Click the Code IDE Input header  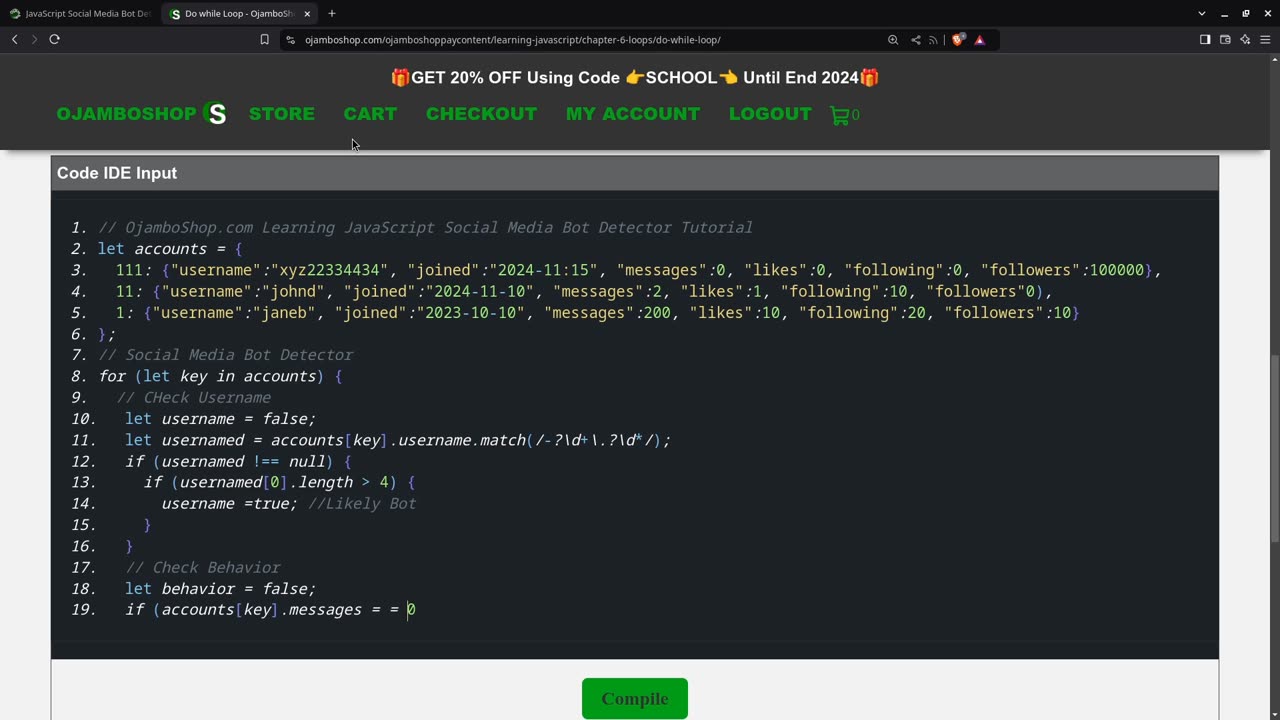click(635, 173)
